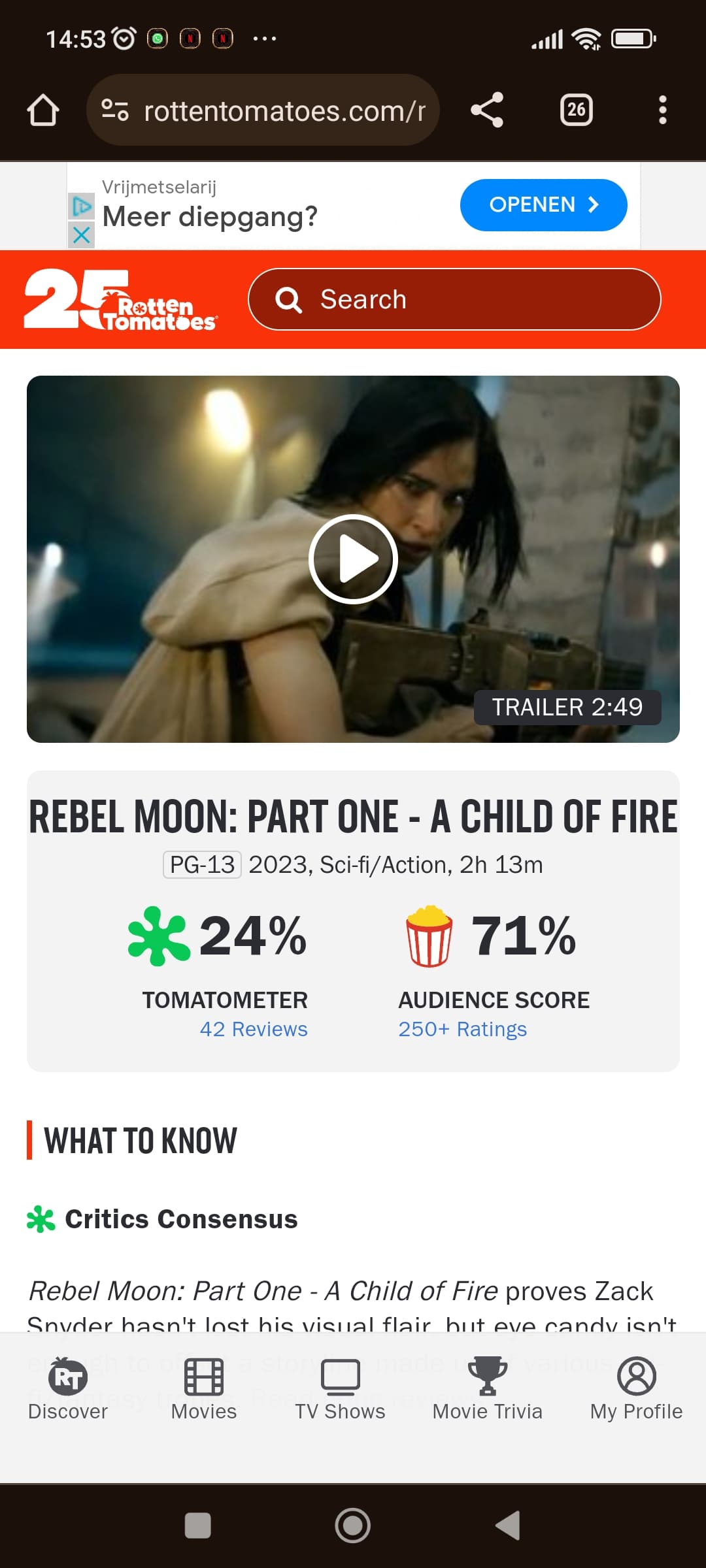The image size is (706, 1568).
Task: Tap the Search input field
Action: [454, 300]
